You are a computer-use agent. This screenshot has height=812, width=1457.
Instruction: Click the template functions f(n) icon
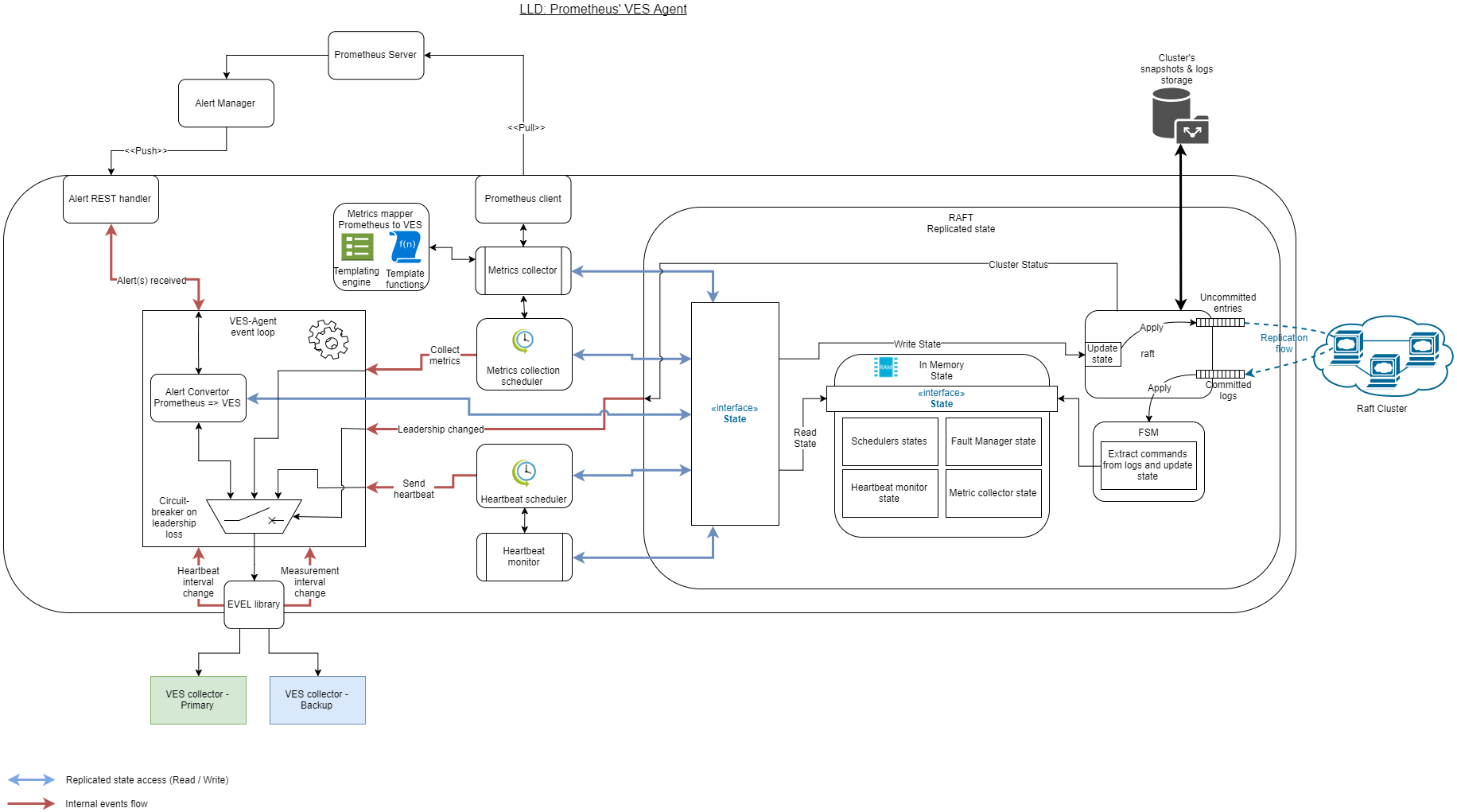pyautogui.click(x=406, y=247)
